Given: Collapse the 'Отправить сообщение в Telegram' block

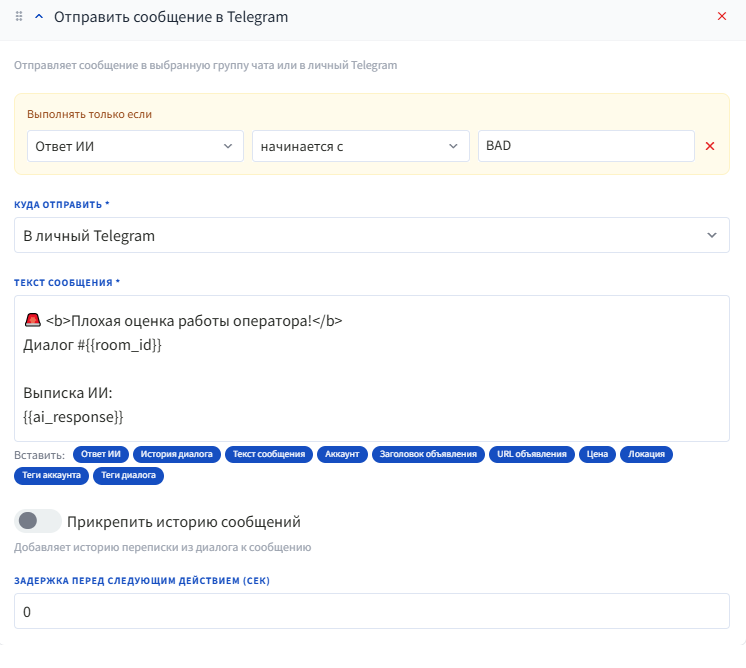Looking at the screenshot, I should [x=39, y=17].
